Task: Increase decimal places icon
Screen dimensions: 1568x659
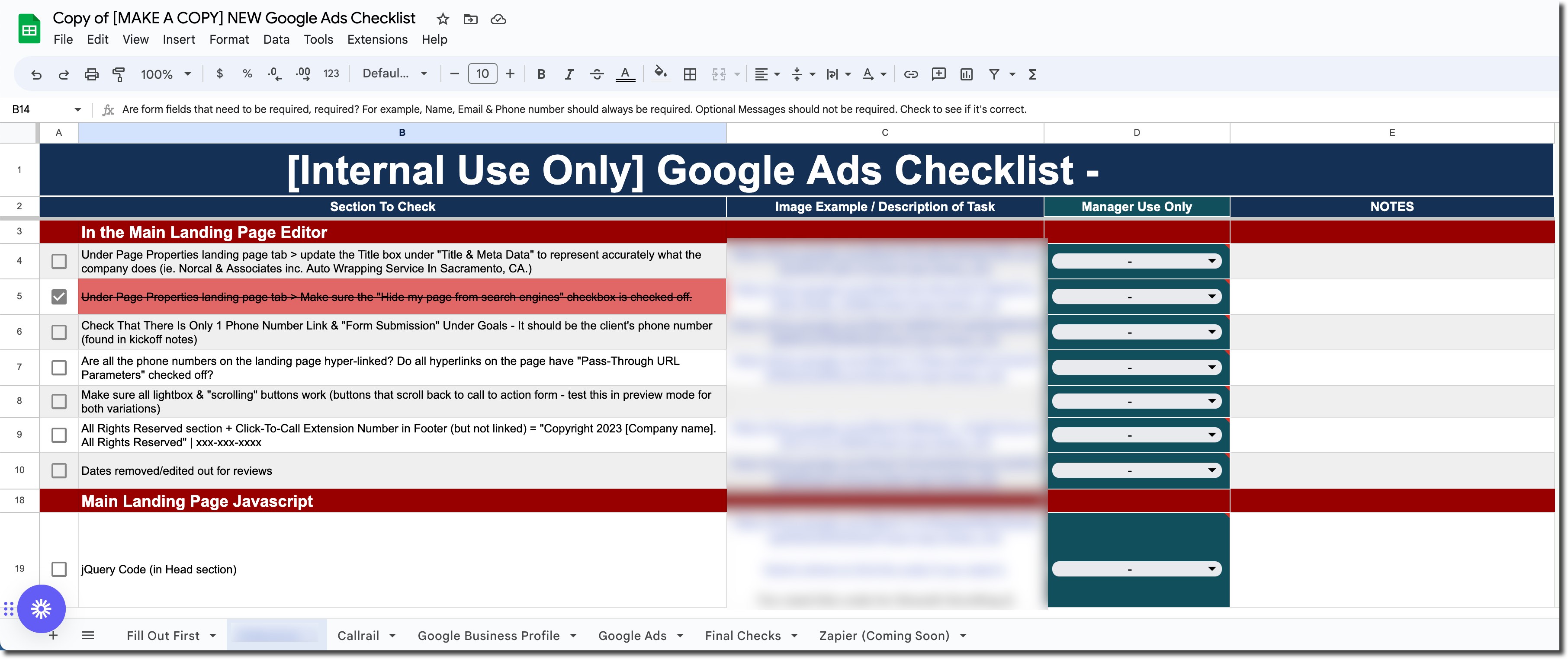Action: [302, 74]
